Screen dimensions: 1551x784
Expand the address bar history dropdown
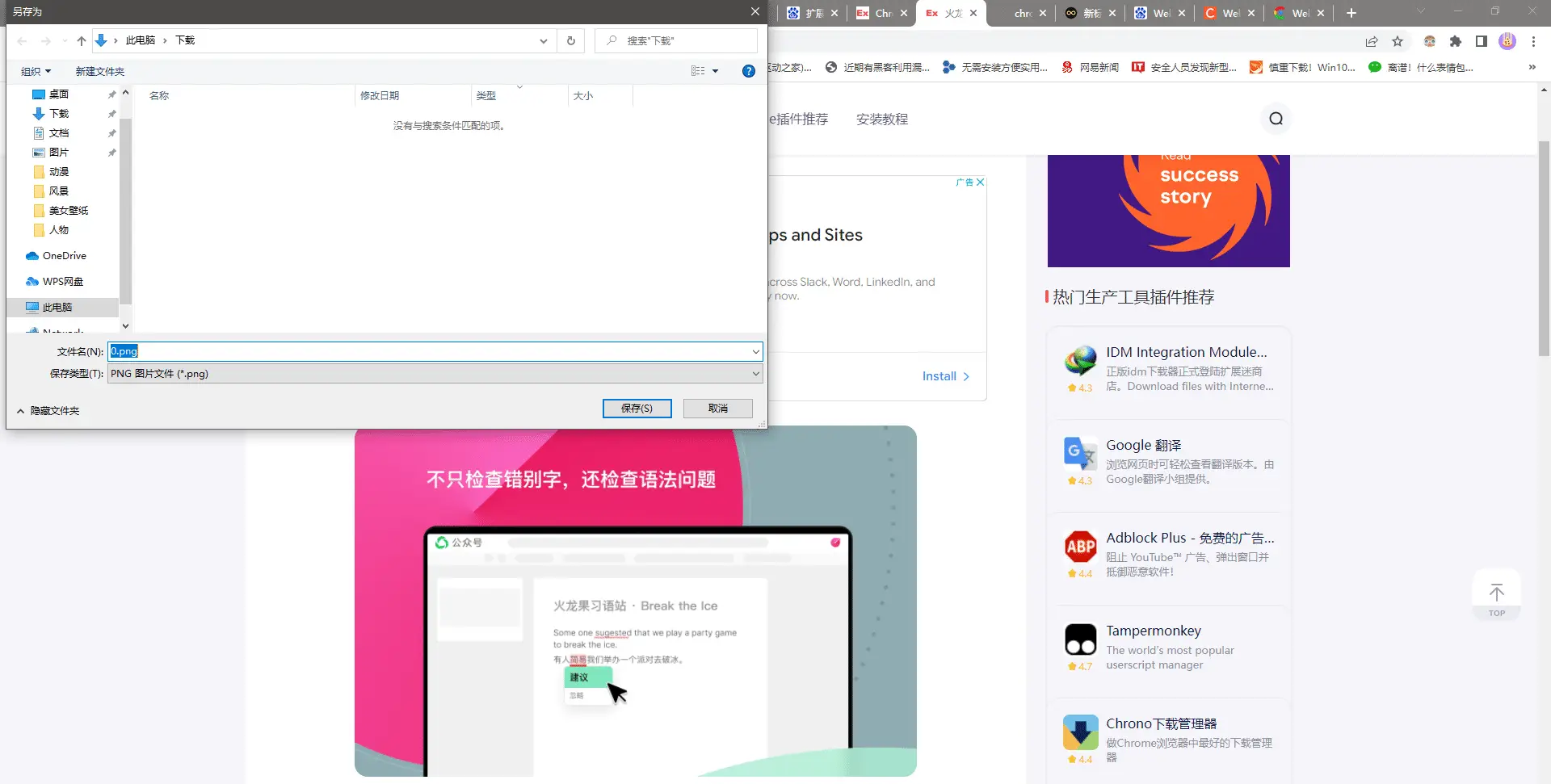tap(543, 40)
